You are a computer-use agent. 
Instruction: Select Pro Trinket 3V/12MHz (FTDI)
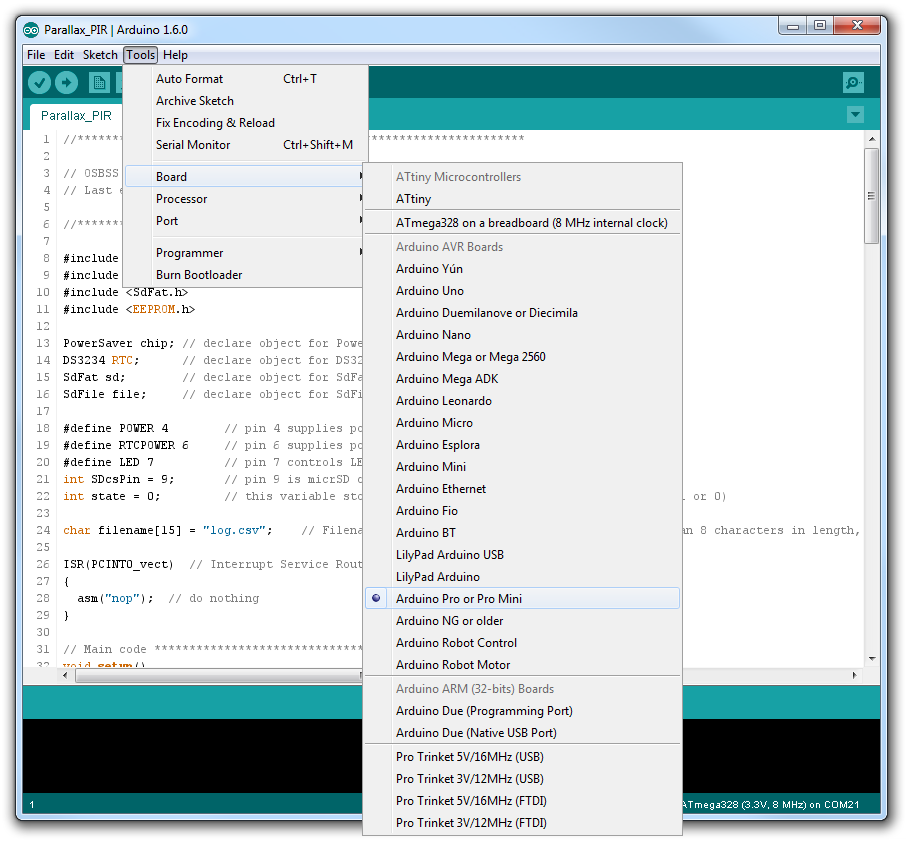coord(522,823)
